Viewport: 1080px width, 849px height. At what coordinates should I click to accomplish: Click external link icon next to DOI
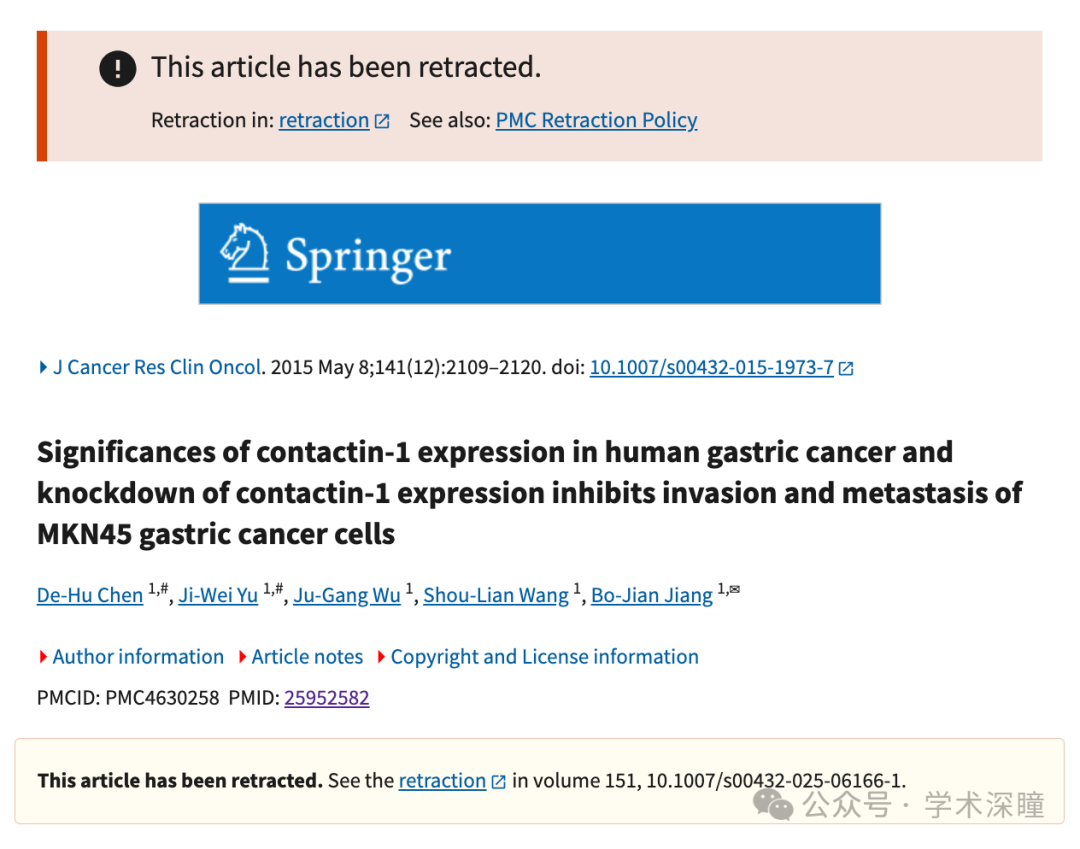(847, 368)
